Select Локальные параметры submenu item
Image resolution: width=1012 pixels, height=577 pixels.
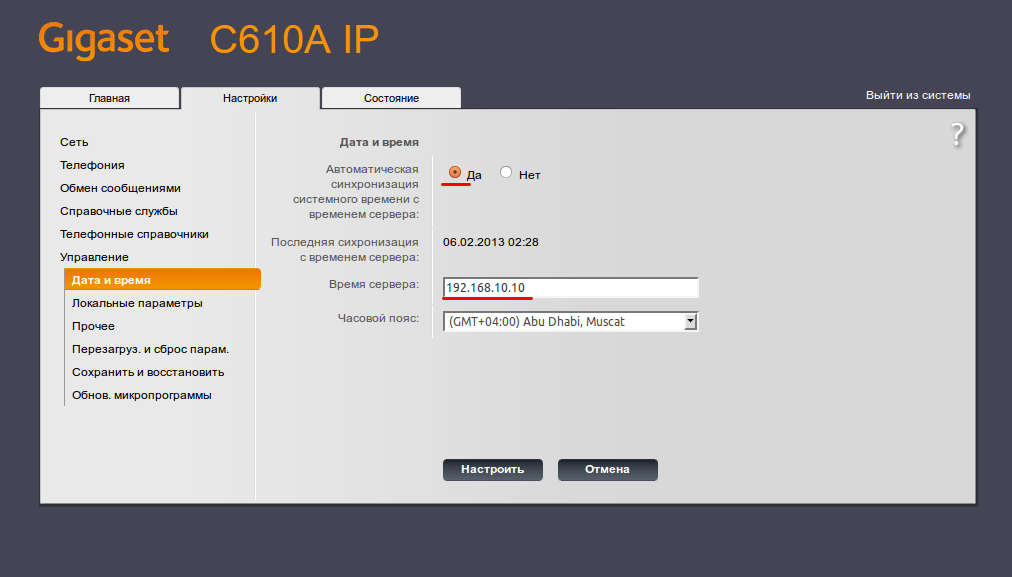click(137, 303)
